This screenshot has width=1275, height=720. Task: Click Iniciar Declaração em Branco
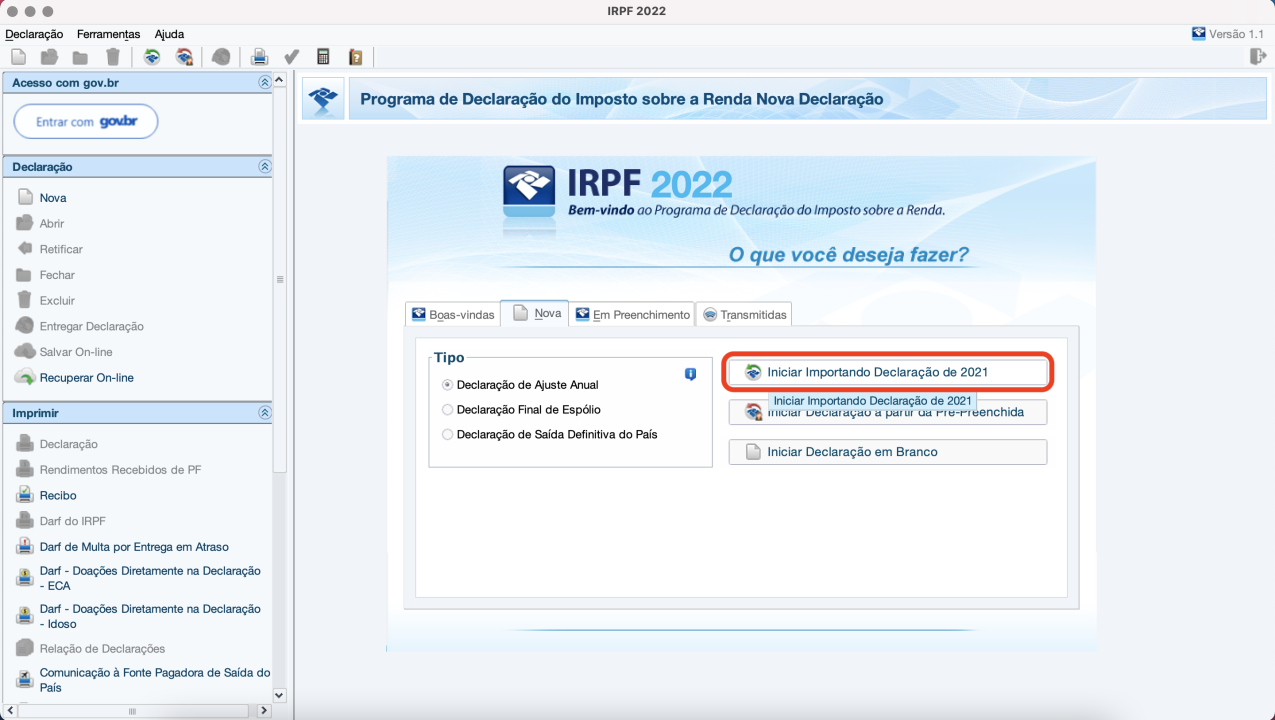click(886, 451)
